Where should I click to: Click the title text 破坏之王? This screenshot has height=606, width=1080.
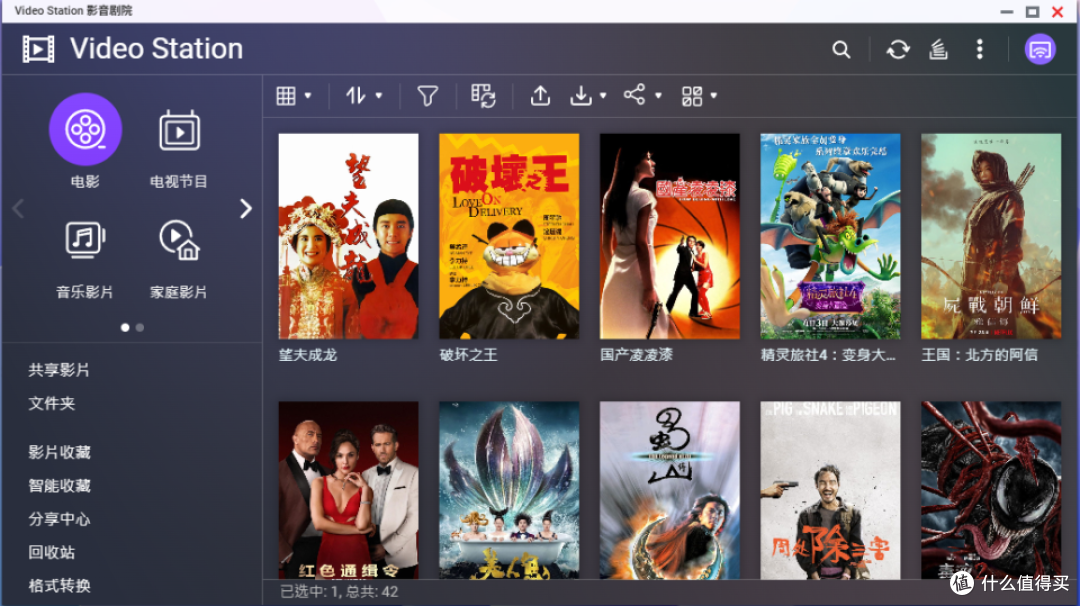pyautogui.click(x=468, y=355)
